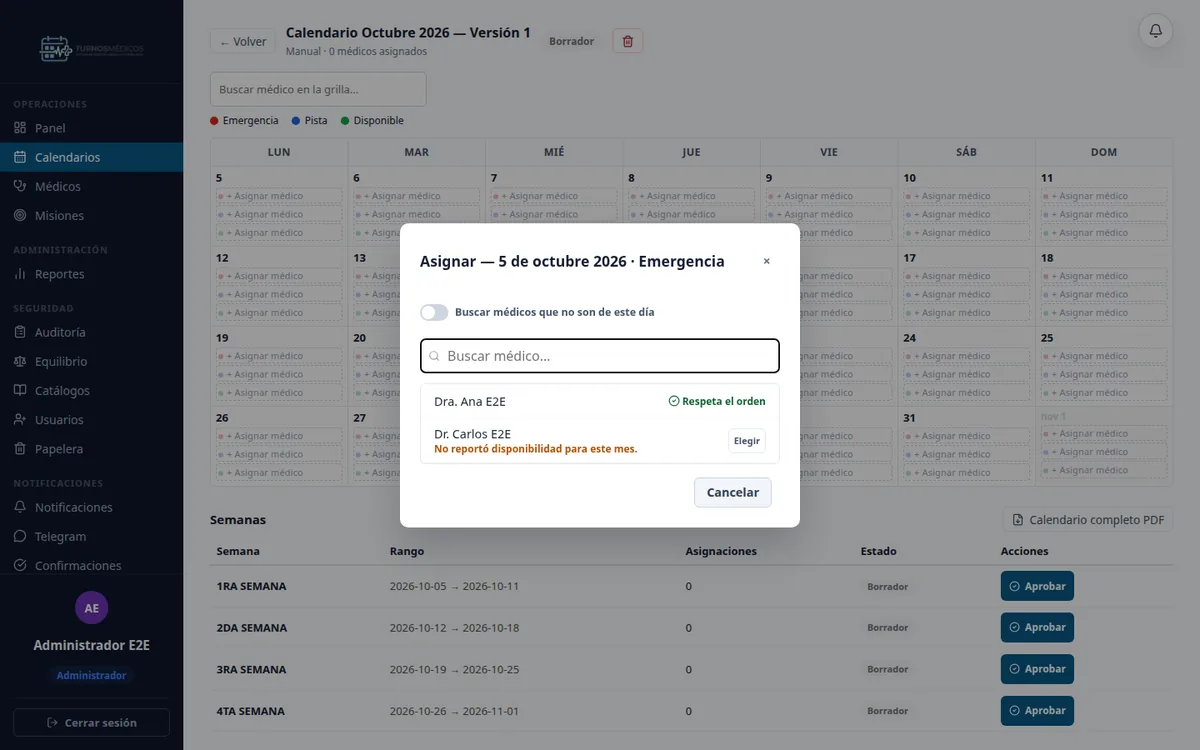Click the Panel grid icon

pyautogui.click(x=20, y=128)
